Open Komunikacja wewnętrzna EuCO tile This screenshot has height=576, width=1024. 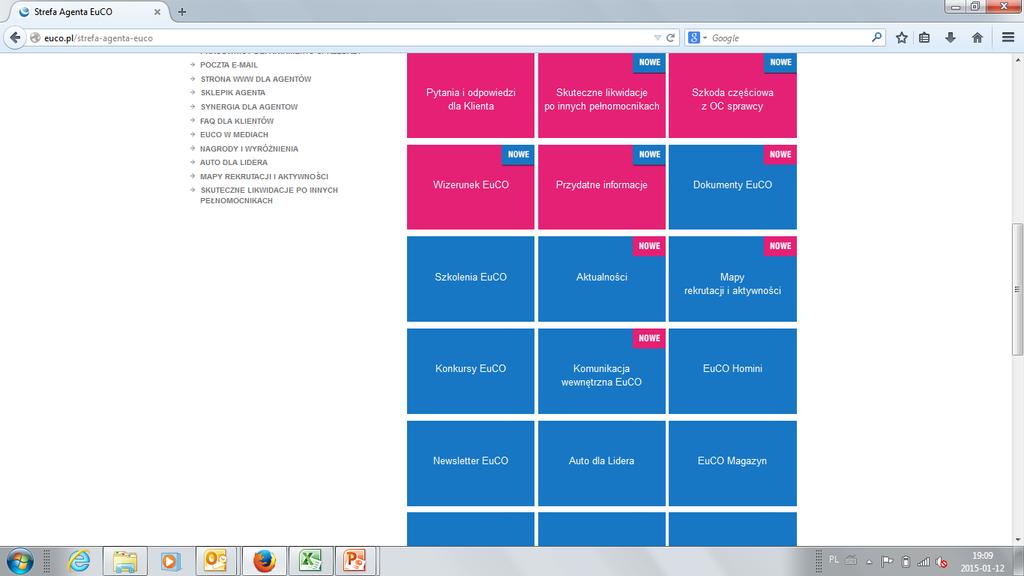[601, 371]
